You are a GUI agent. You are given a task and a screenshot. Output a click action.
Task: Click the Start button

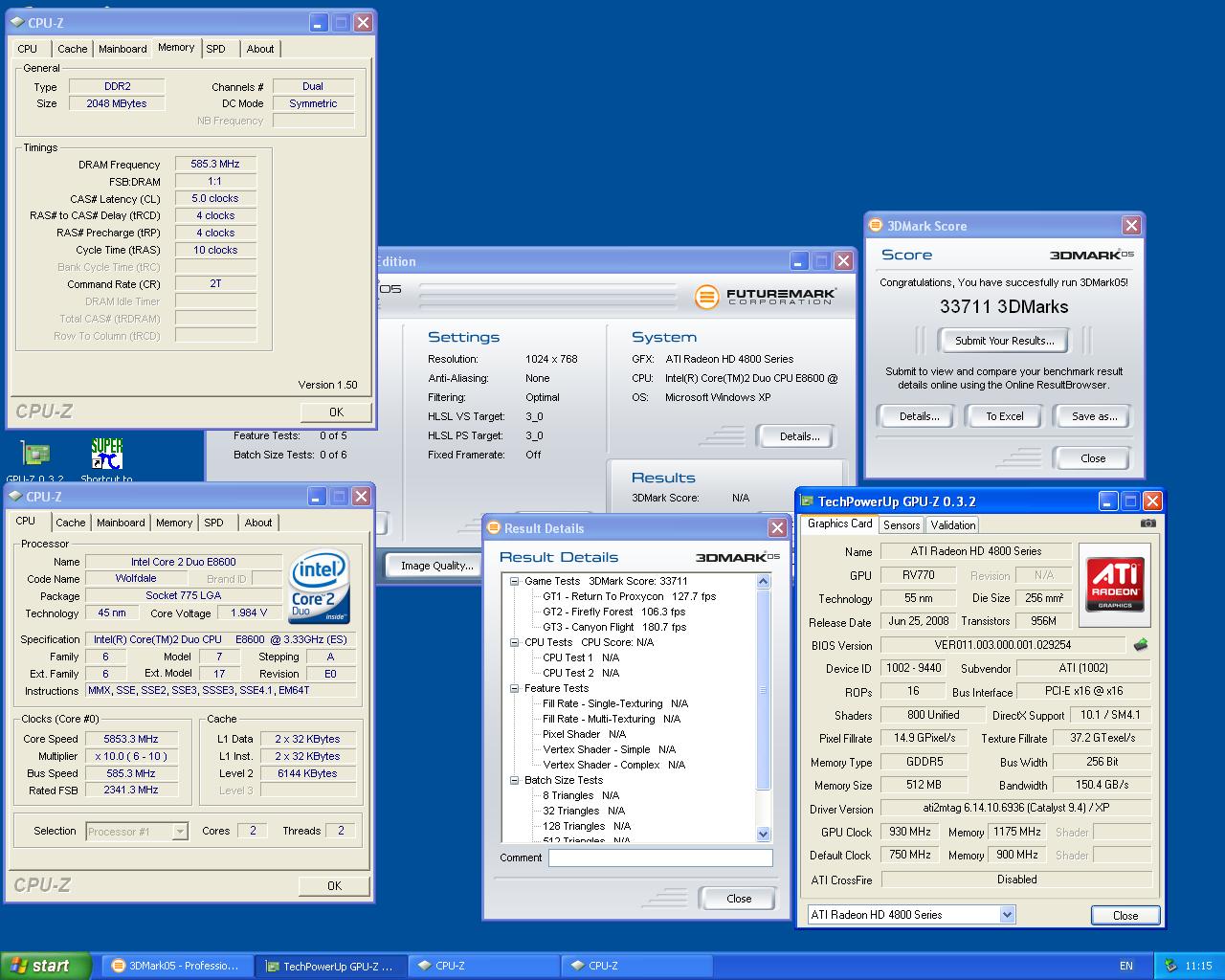point(46,966)
